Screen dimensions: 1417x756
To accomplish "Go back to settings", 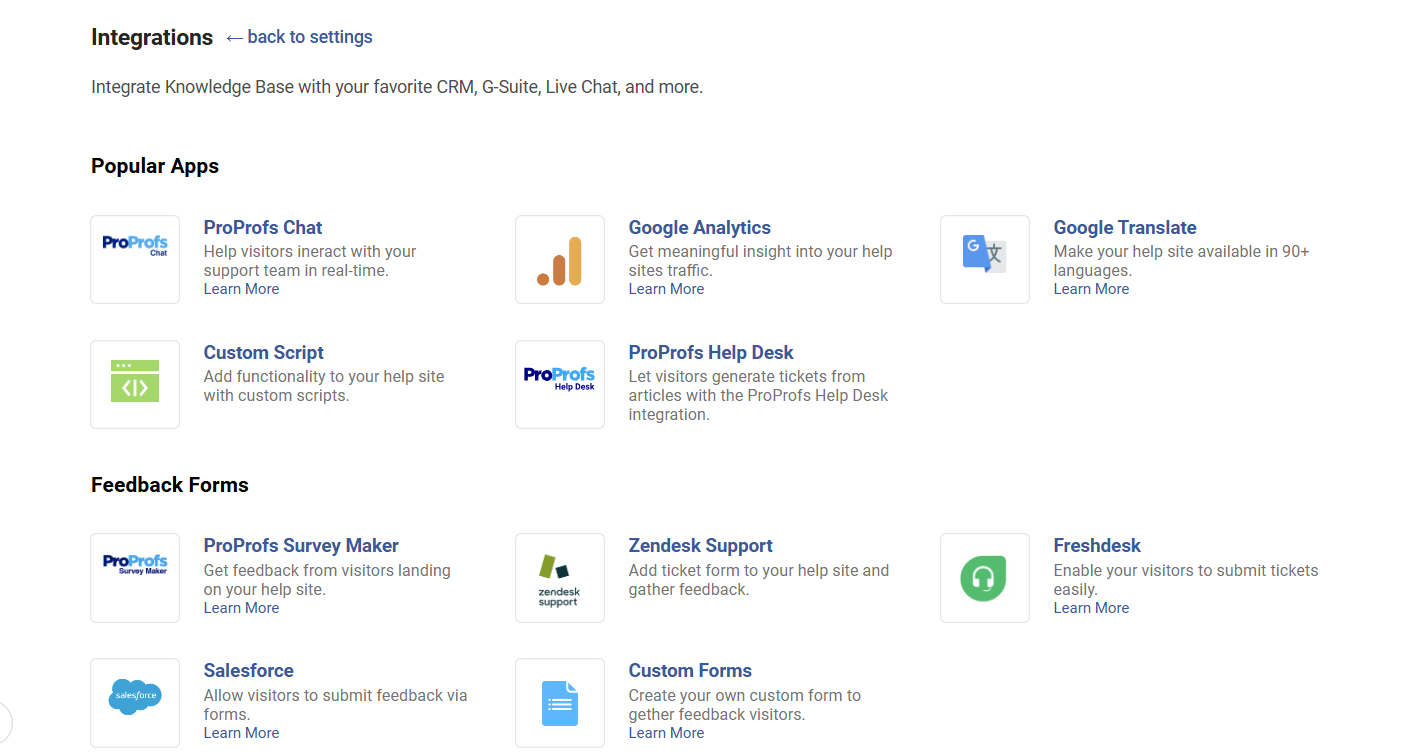I will tap(299, 37).
